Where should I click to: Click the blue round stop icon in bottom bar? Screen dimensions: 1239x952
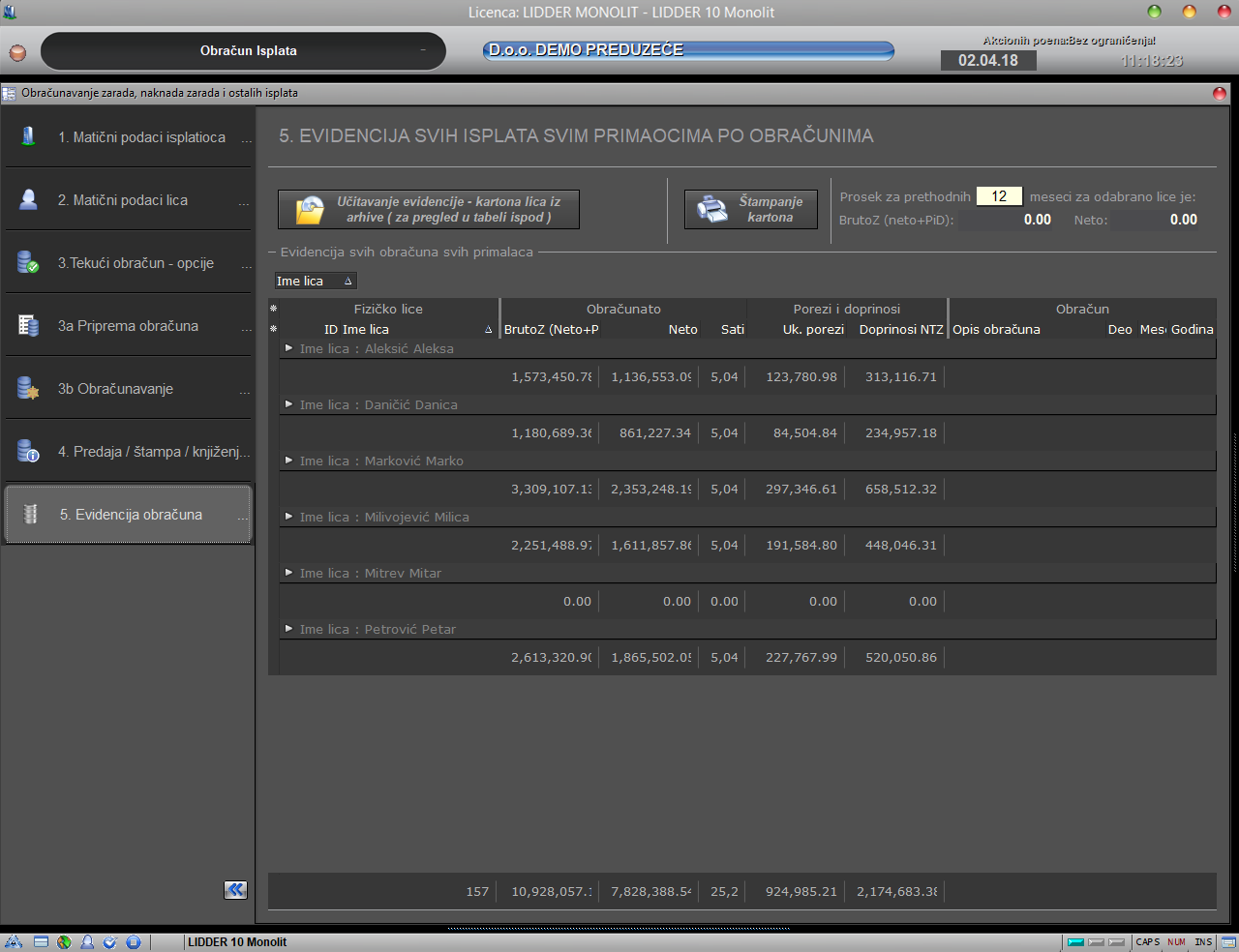[134, 941]
